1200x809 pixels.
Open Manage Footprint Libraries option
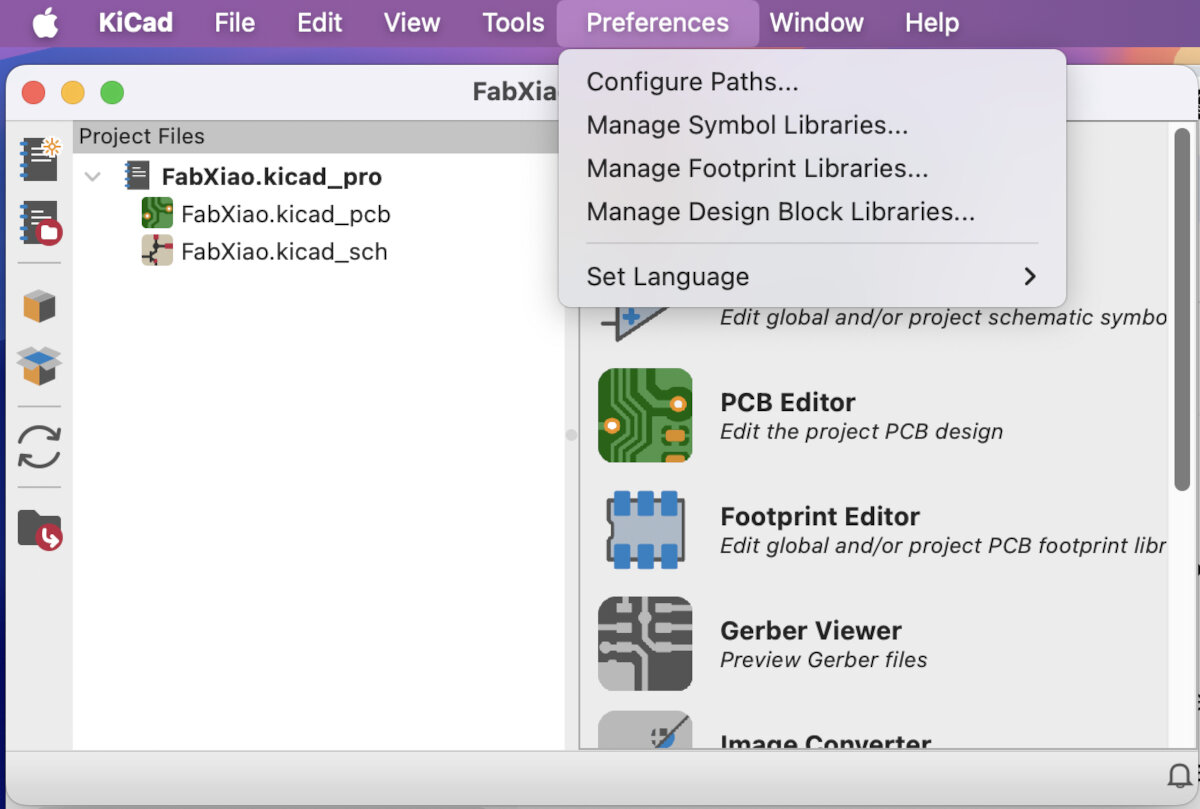click(757, 169)
